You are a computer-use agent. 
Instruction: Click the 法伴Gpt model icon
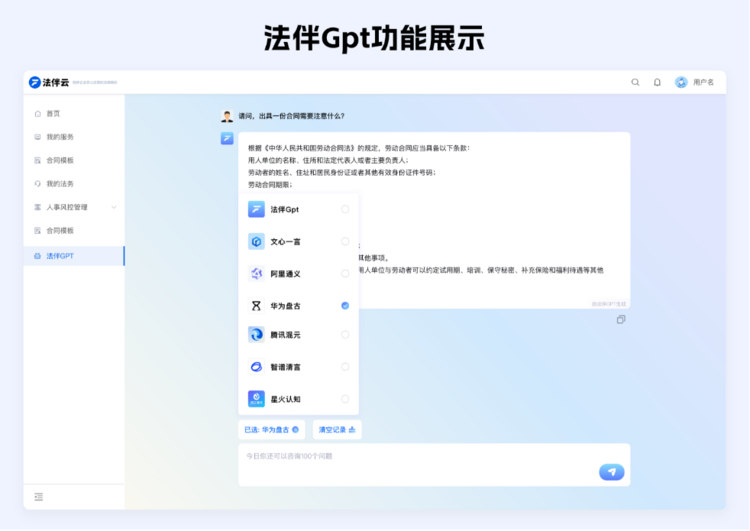click(256, 209)
